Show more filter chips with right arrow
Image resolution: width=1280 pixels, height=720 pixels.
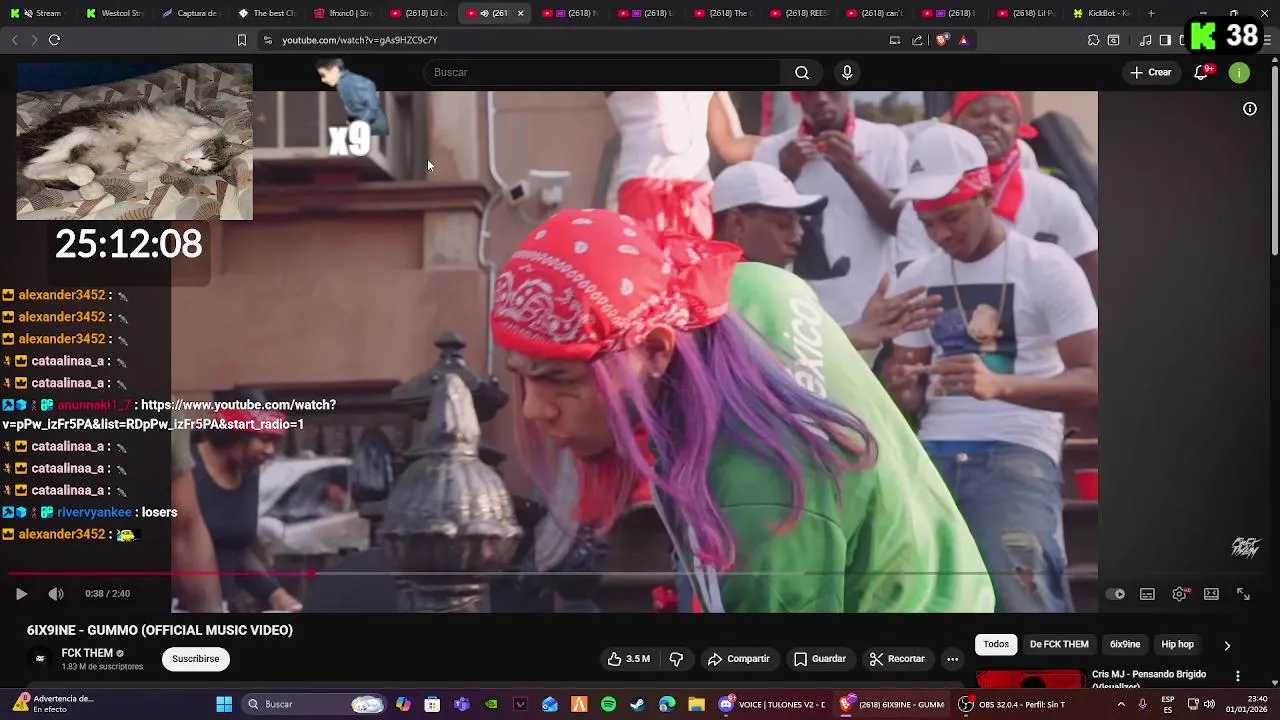point(1227,646)
